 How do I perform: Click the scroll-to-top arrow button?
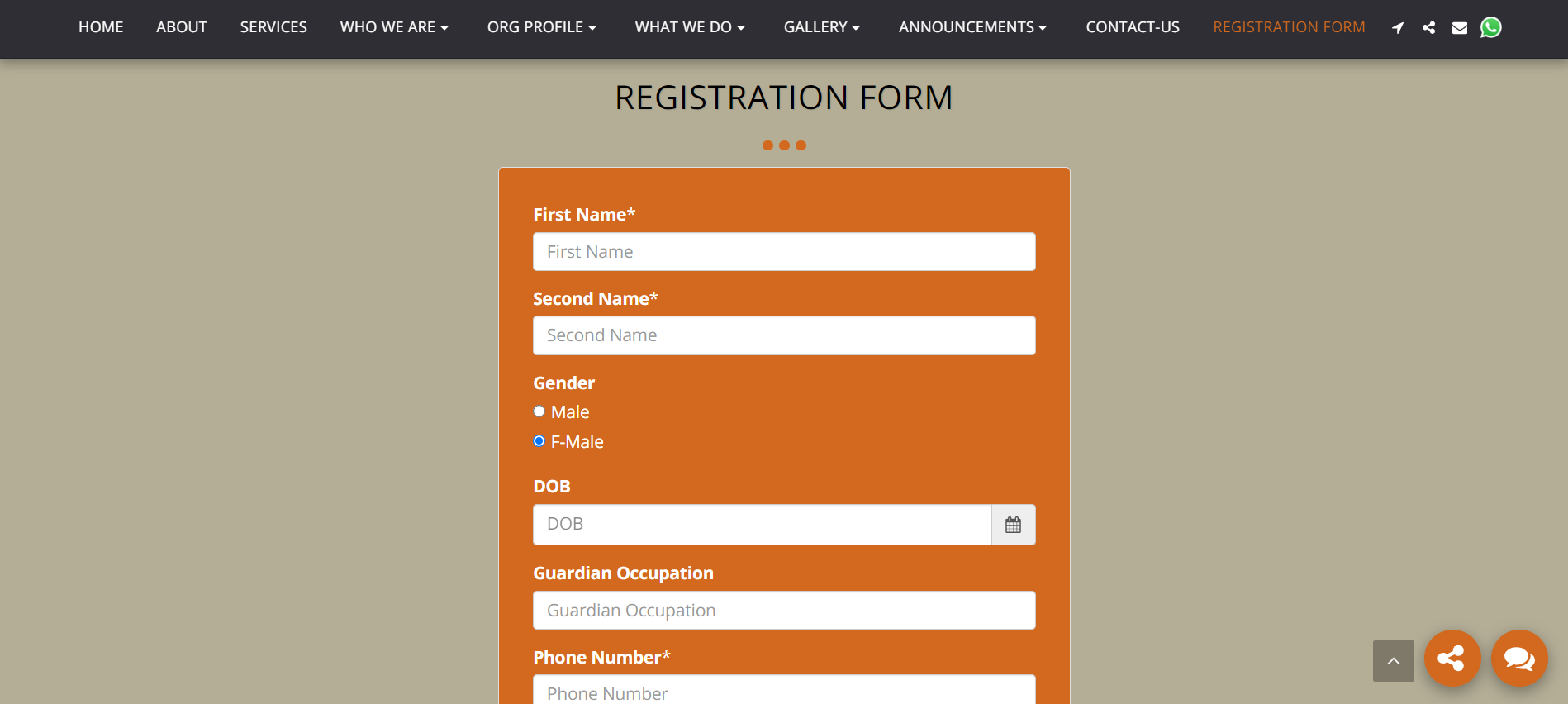[1393, 660]
